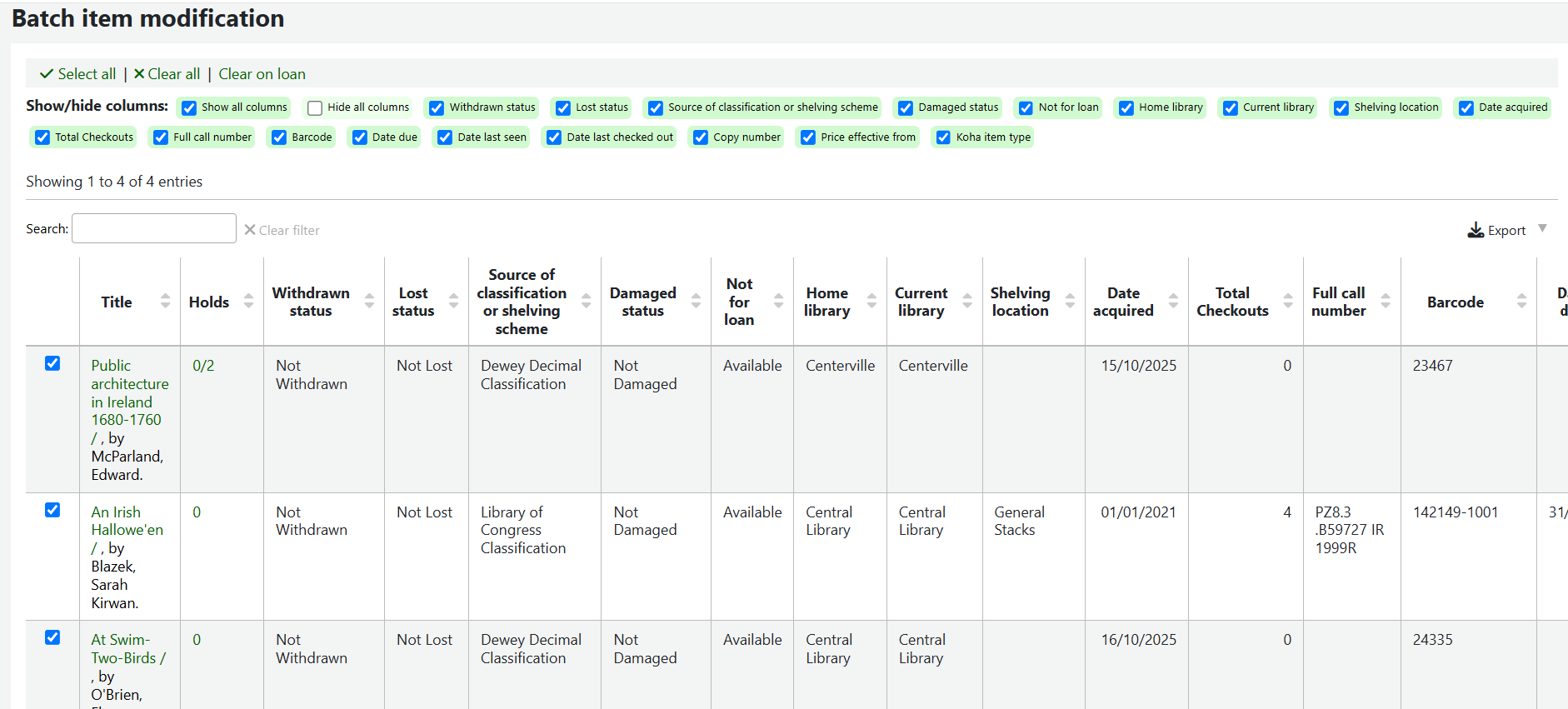Click into the Search input field

[x=154, y=228]
